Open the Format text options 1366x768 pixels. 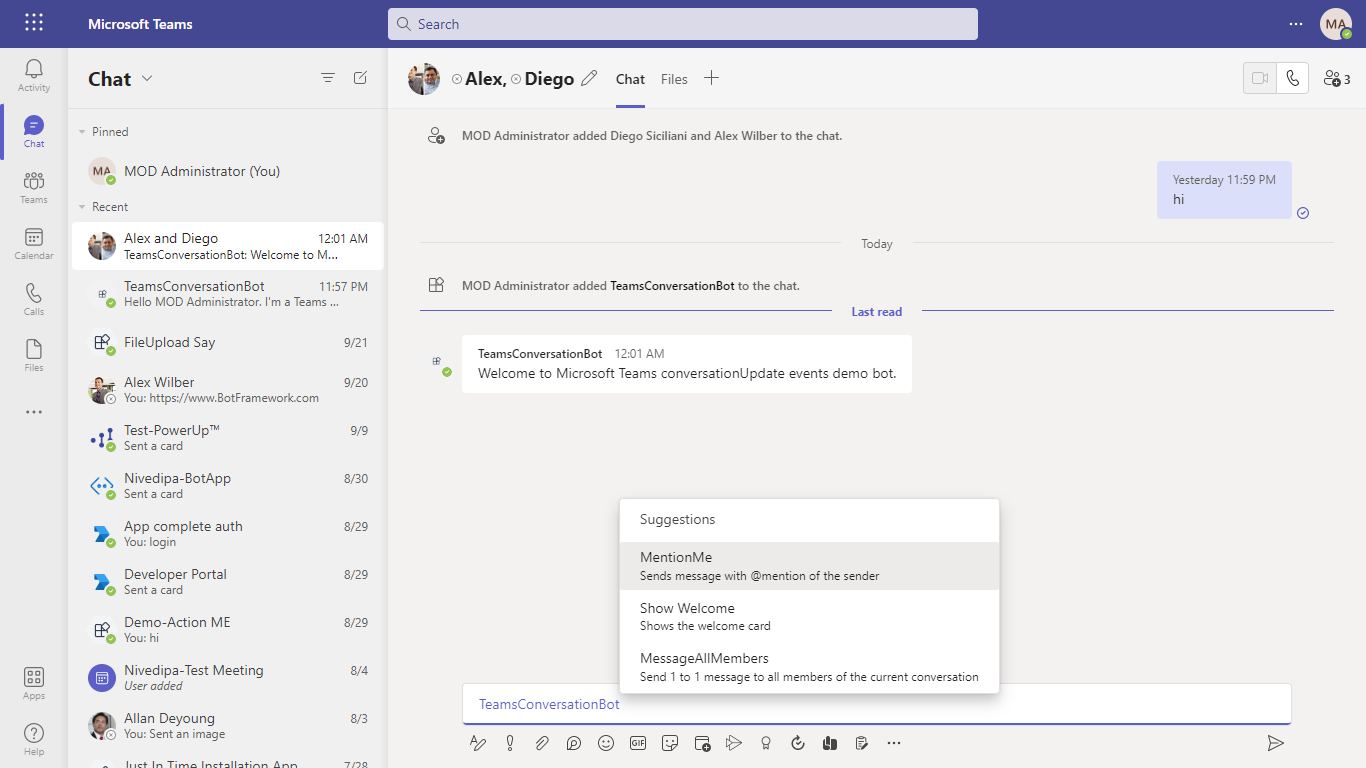point(478,743)
